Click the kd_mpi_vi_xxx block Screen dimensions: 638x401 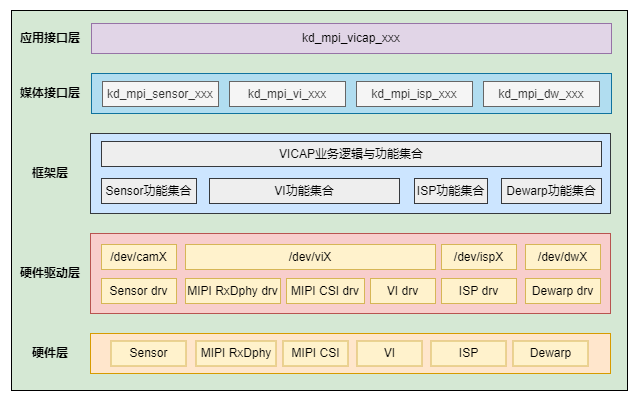[x=287, y=94]
